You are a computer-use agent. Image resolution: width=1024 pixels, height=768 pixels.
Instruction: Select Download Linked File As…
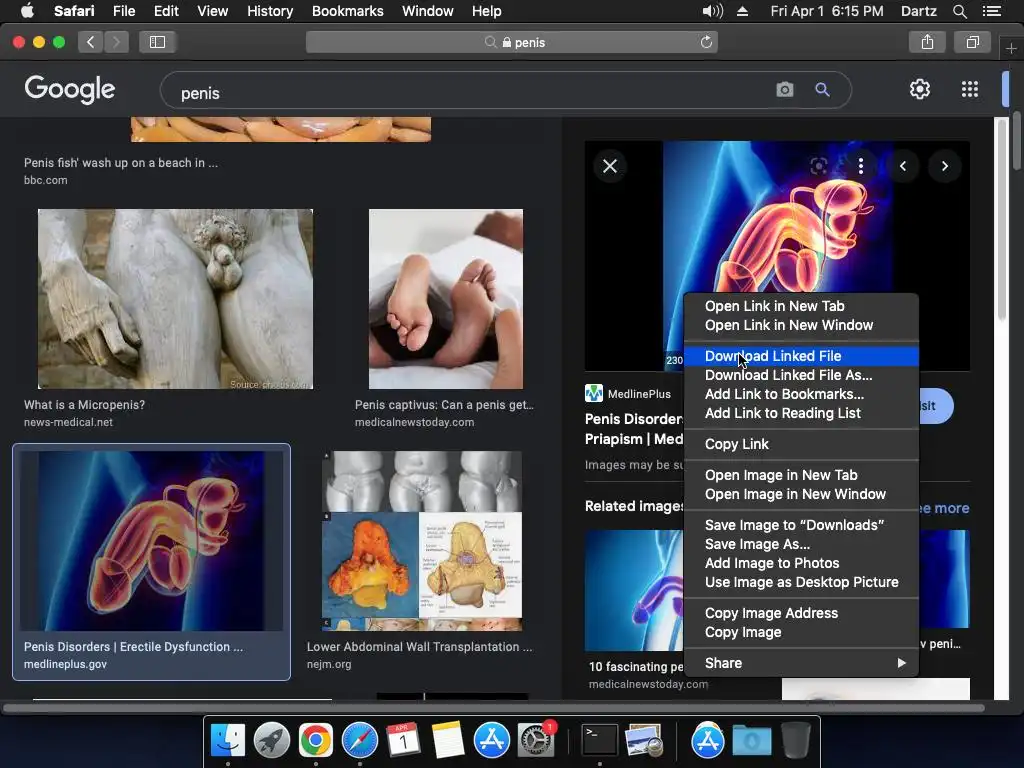click(x=801, y=375)
